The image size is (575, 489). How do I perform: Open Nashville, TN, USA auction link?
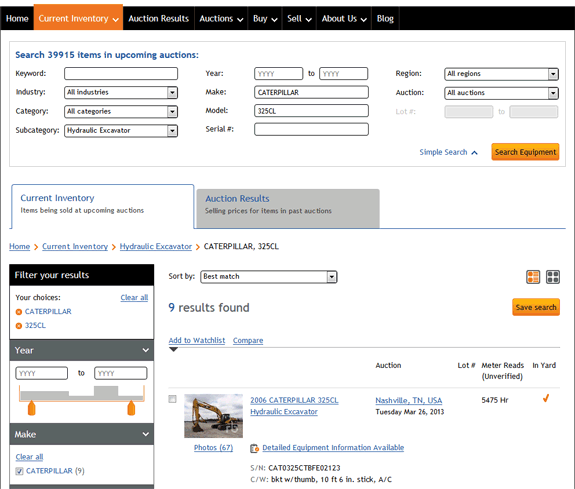(409, 400)
